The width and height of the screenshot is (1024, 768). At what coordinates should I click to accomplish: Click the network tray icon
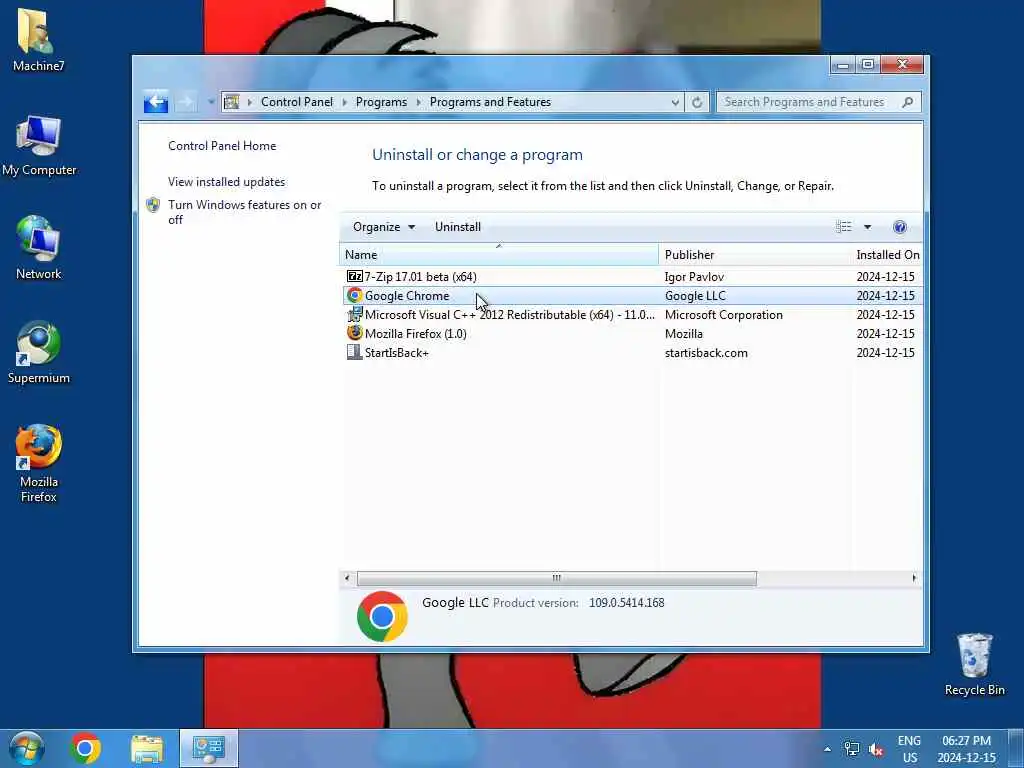tap(852, 748)
